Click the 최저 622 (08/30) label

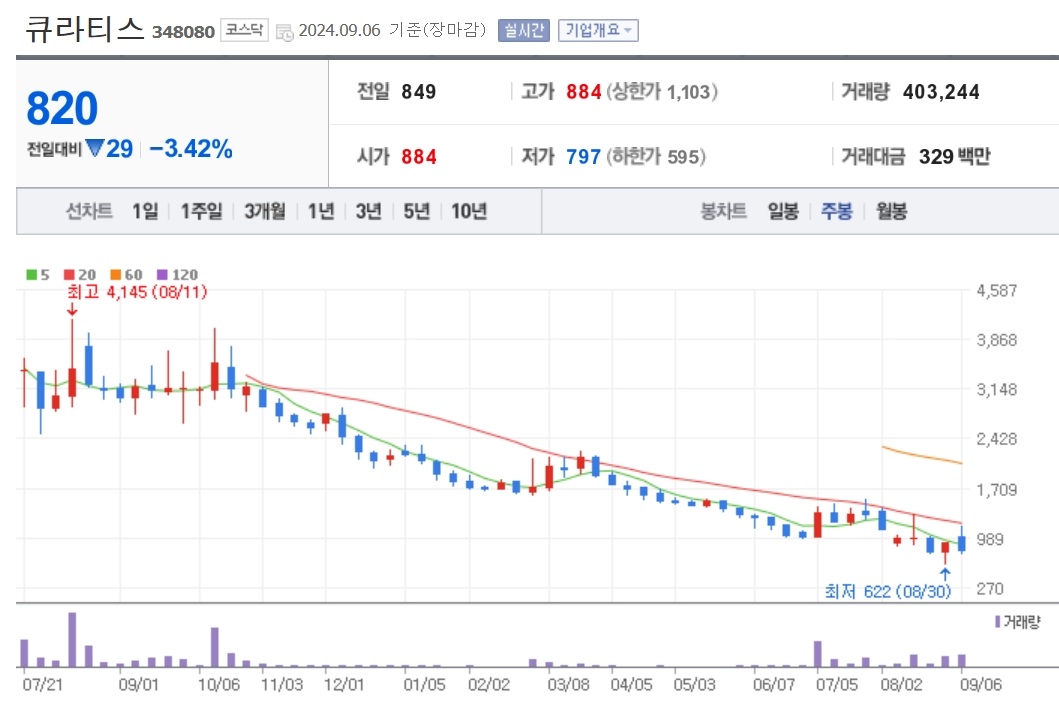pyautogui.click(x=887, y=592)
